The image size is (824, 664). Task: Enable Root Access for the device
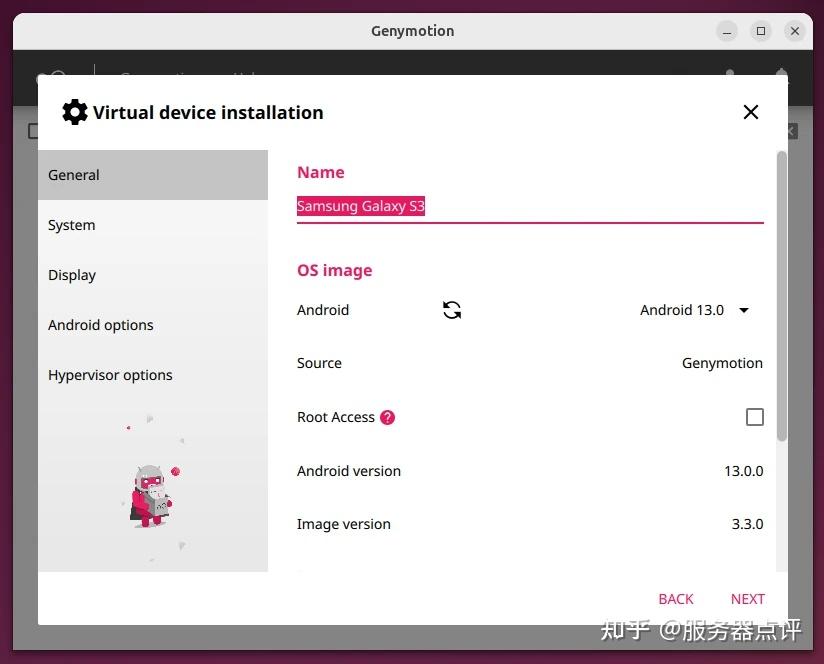[755, 417]
